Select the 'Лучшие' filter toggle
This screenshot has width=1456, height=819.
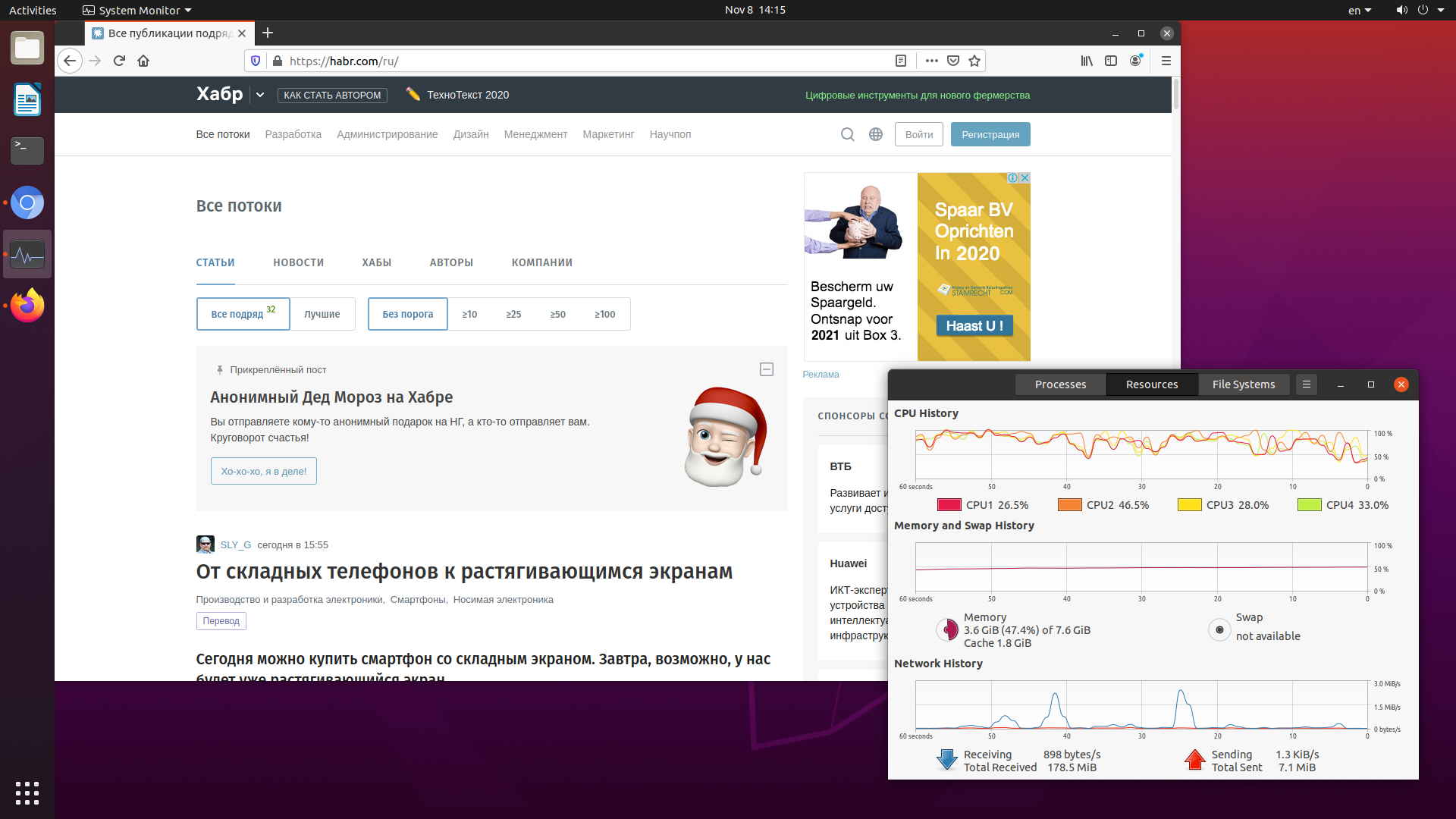322,314
